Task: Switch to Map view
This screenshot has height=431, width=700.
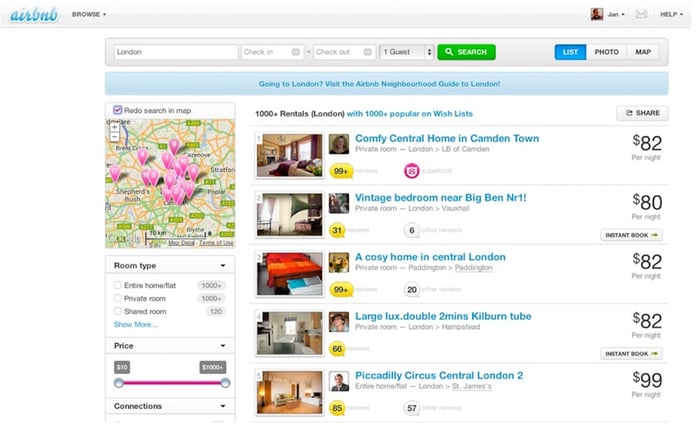Action: 643,52
